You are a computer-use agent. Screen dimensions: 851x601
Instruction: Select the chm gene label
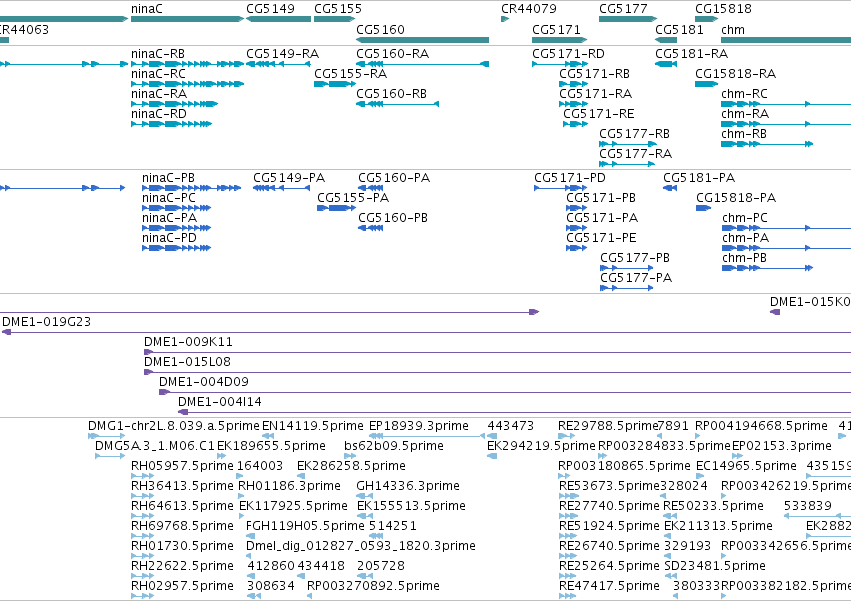(x=733, y=29)
